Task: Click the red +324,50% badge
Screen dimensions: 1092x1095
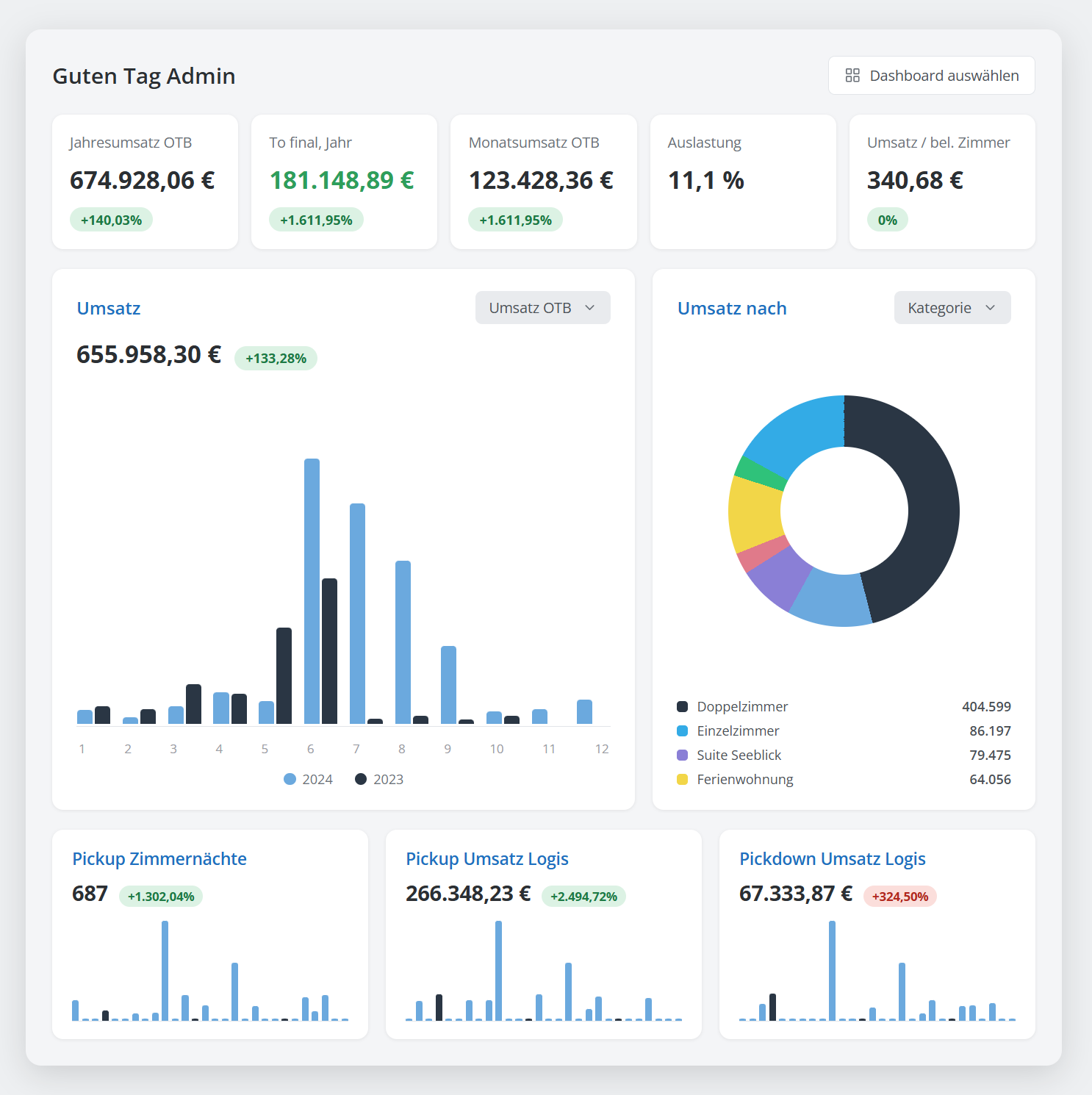Action: 899,897
